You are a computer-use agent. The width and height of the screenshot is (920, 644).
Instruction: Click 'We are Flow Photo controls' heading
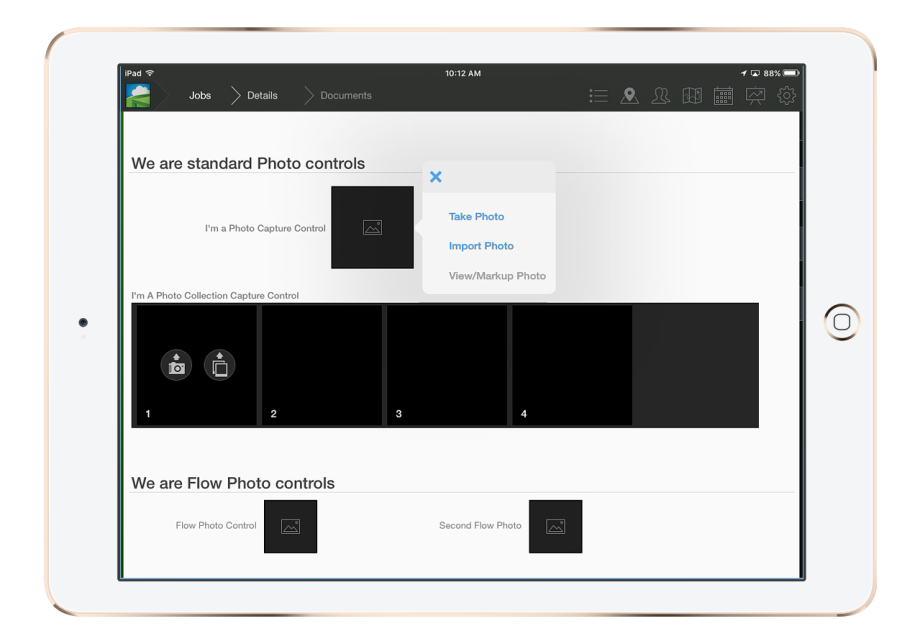233,483
